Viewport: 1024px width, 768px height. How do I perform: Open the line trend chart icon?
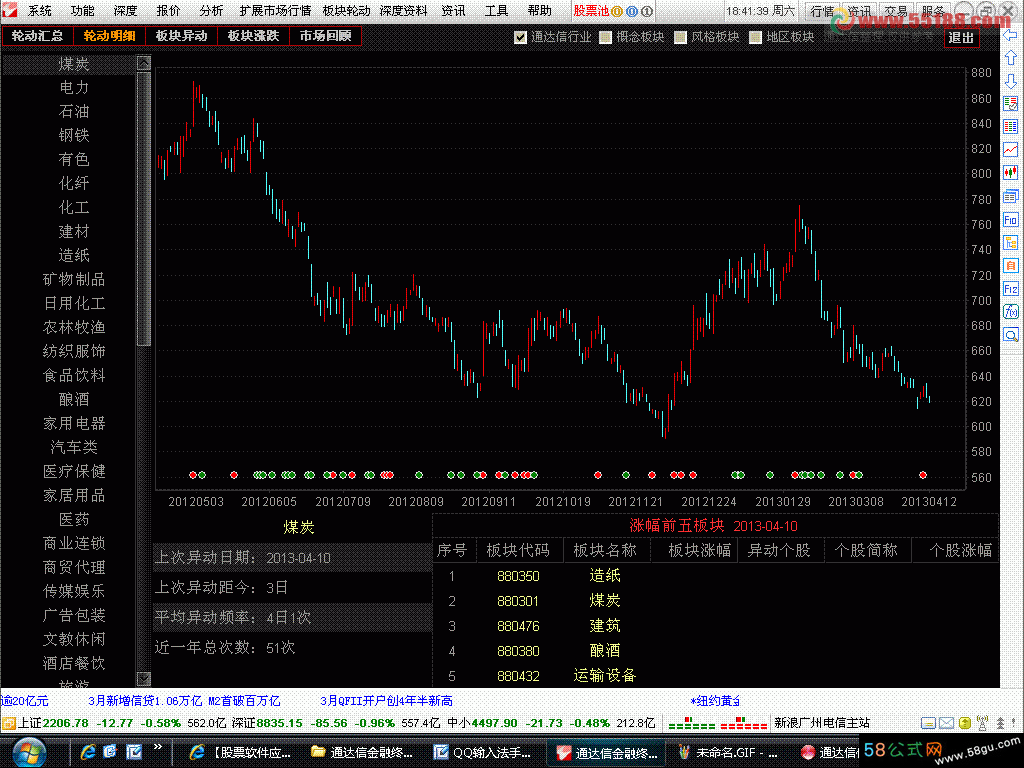pos(1011,150)
